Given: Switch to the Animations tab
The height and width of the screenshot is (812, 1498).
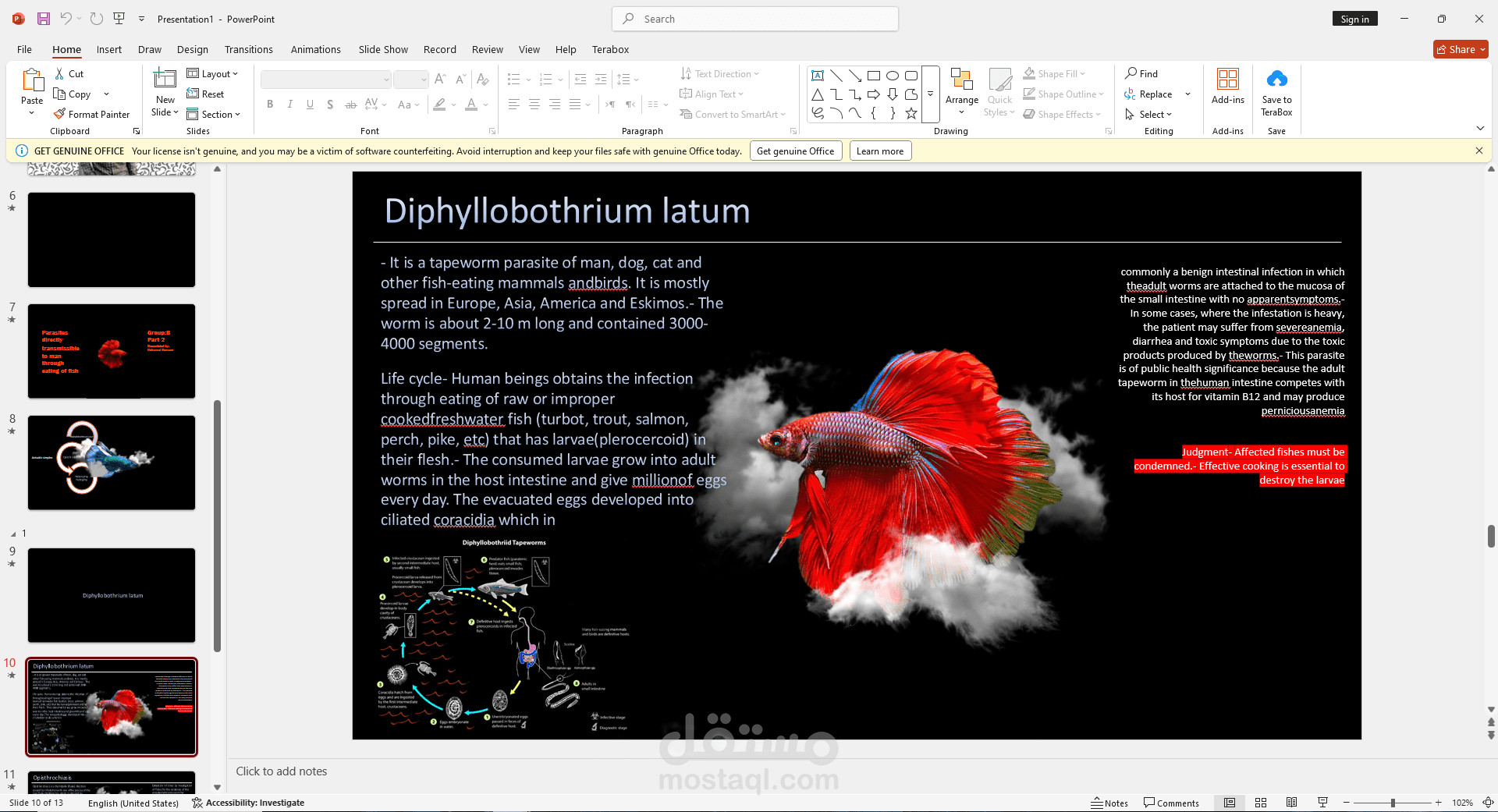Looking at the screenshot, I should click(315, 49).
